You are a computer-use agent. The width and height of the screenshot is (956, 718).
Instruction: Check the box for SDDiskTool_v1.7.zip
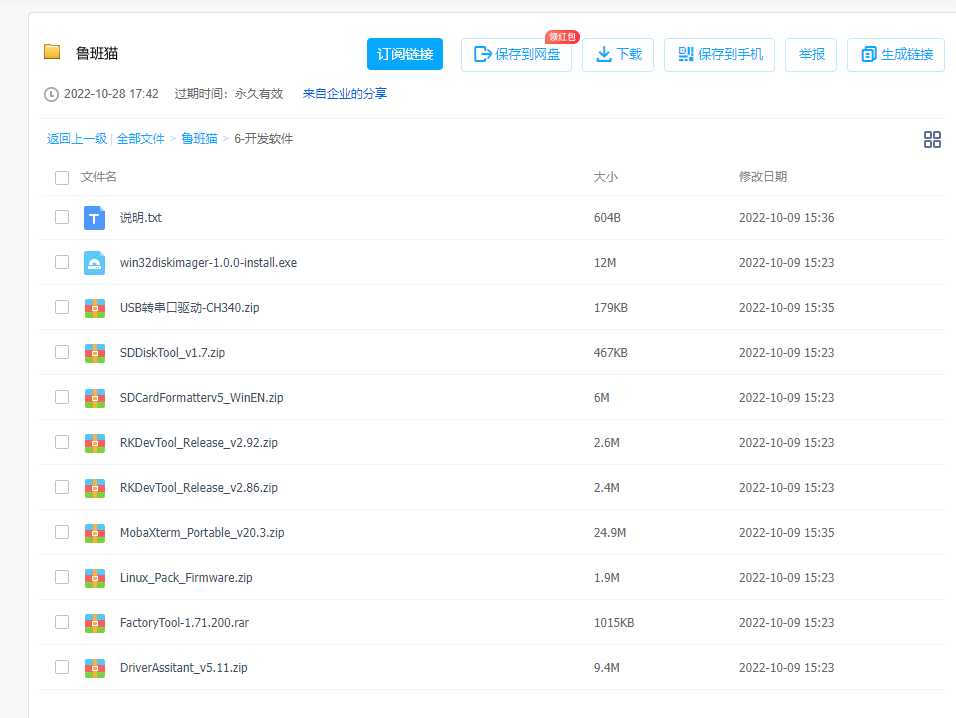click(x=62, y=352)
